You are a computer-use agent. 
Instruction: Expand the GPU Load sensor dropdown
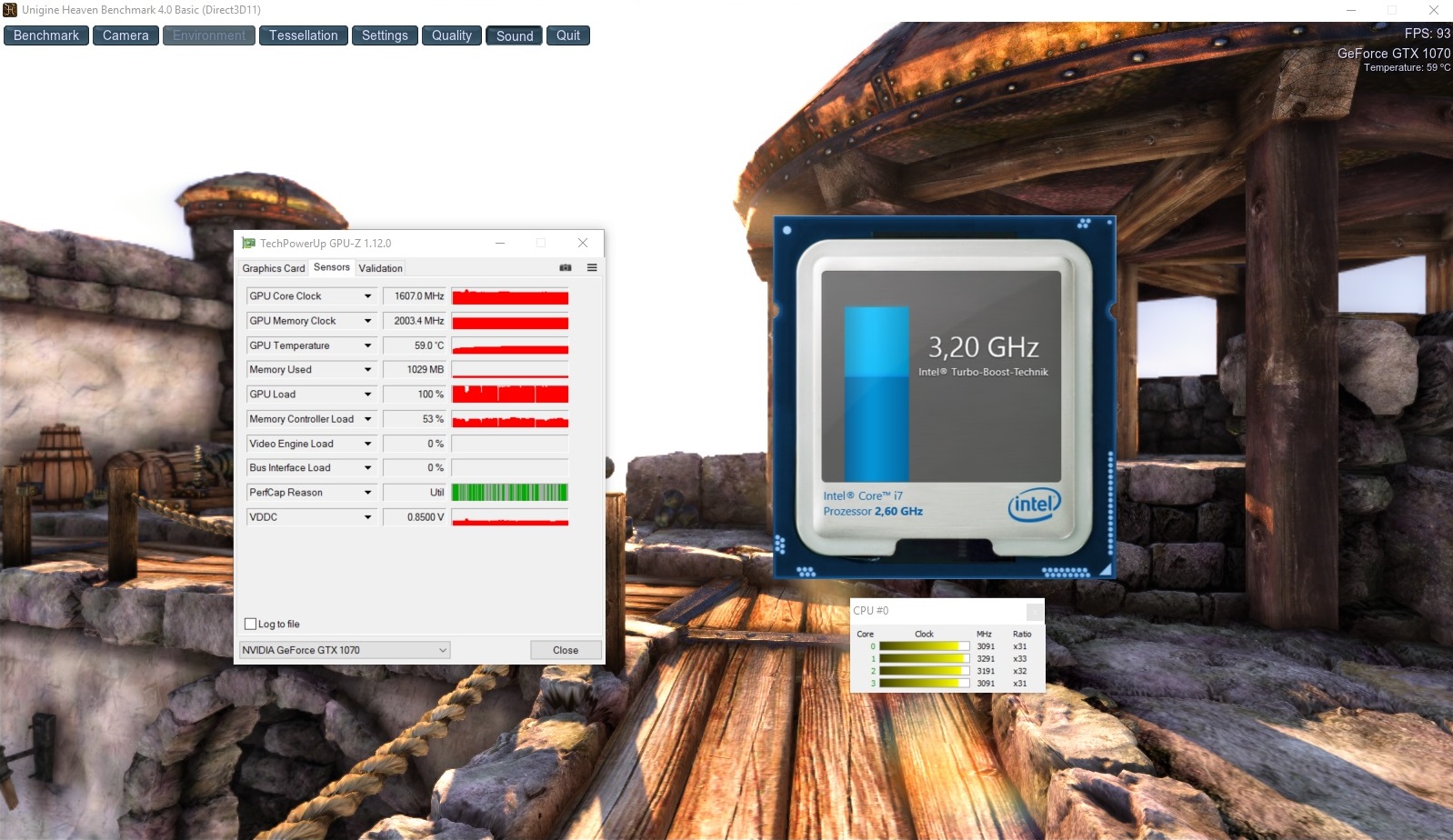[367, 395]
